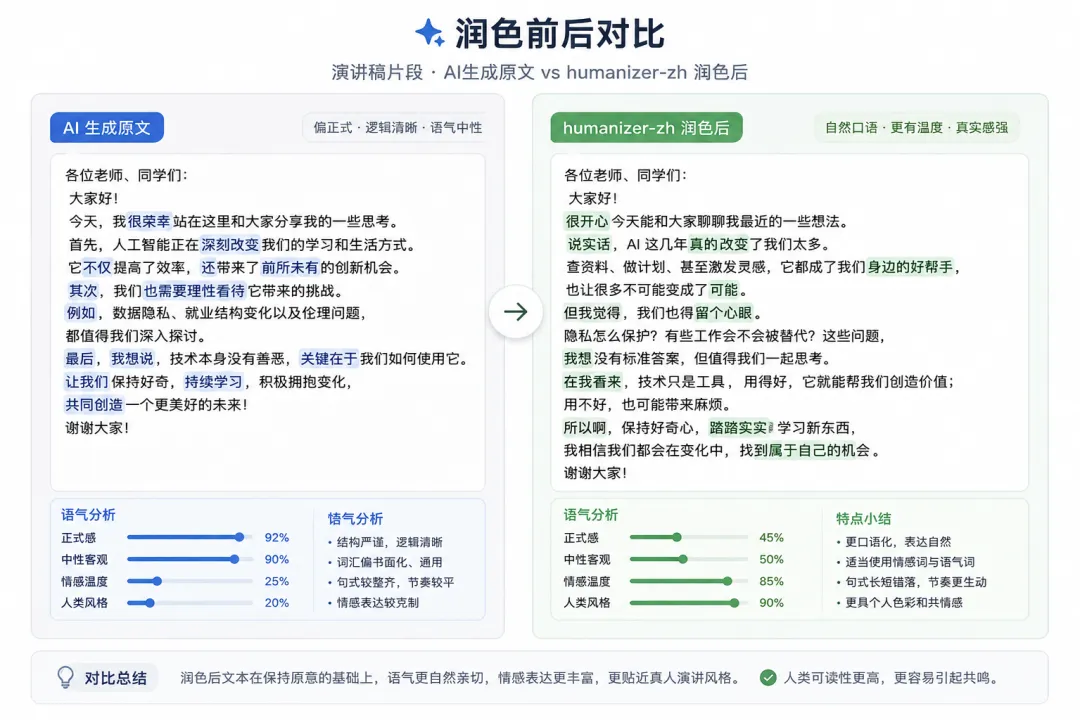This screenshot has height=720, width=1080.
Task: Click the highlighted phrase 共同创造
Action: tap(94, 404)
